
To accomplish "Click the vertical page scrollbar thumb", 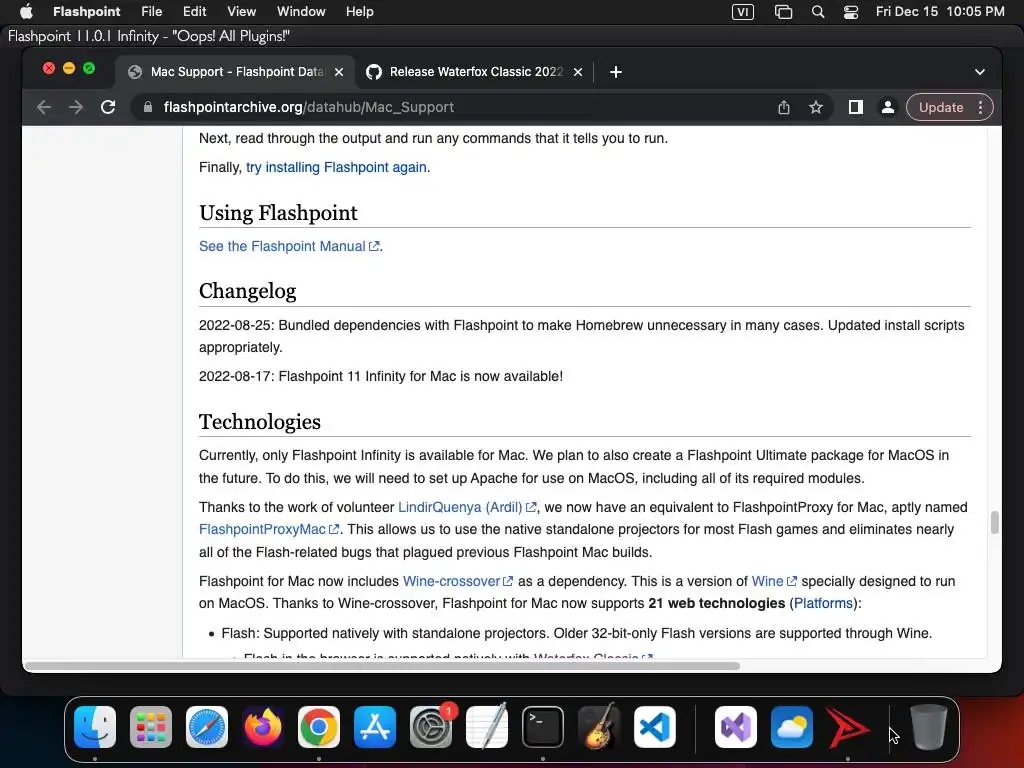I will [x=995, y=522].
